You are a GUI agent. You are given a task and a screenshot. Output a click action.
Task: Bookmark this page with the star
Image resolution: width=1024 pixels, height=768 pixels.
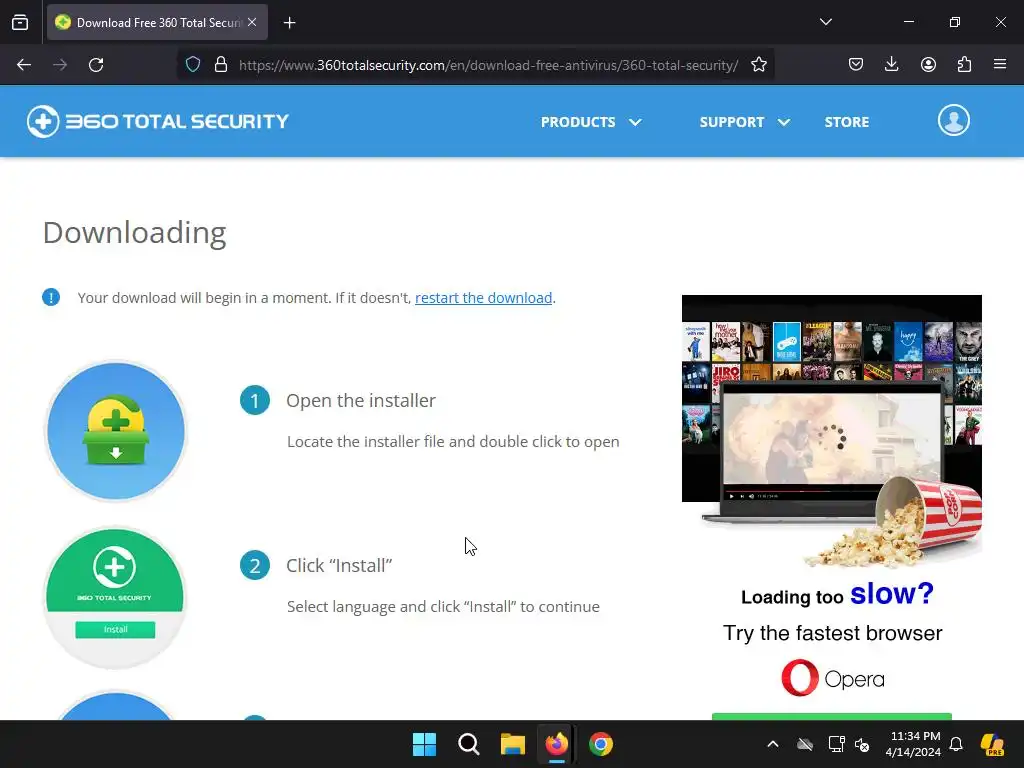[759, 65]
